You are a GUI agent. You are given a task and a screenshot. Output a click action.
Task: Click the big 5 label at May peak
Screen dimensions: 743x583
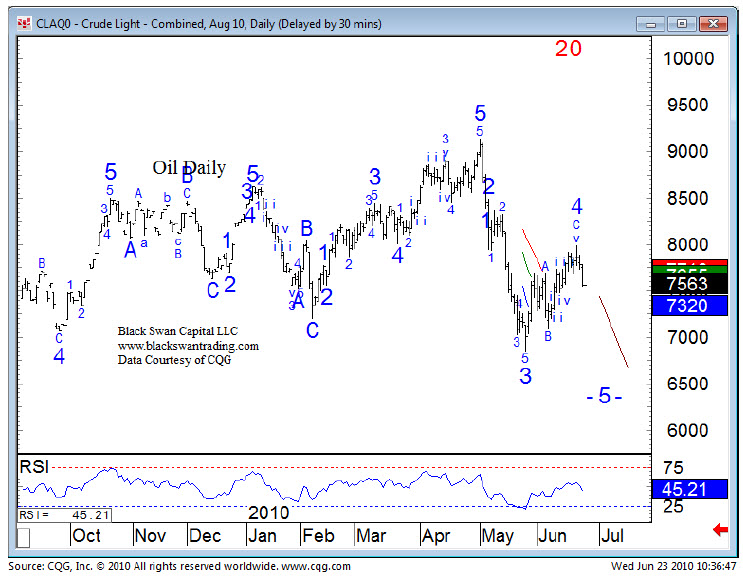(x=480, y=114)
